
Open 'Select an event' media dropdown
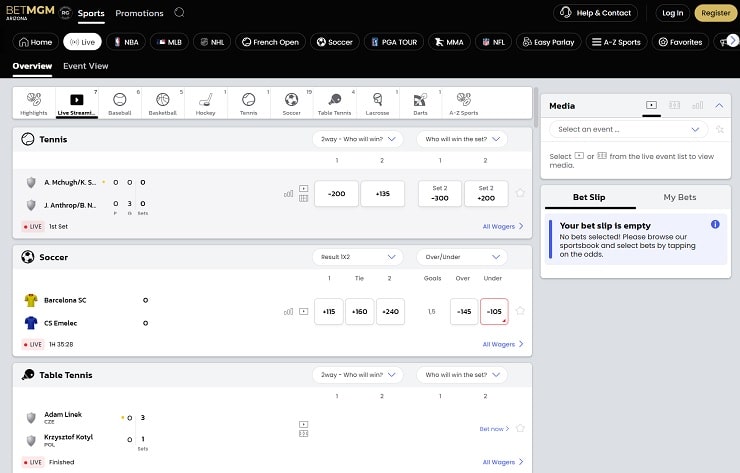629,129
